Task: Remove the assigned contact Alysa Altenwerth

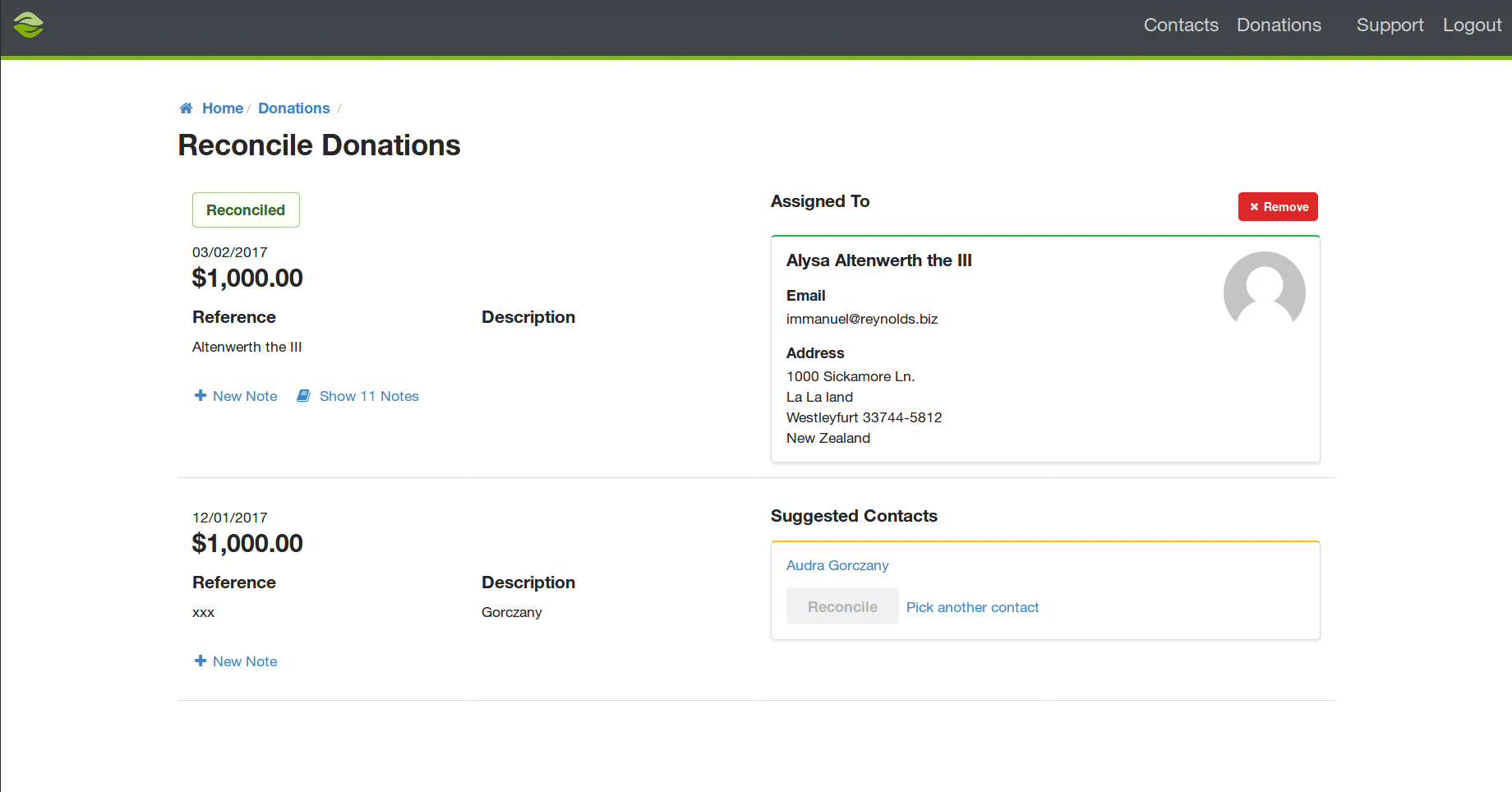Action: (1278, 206)
